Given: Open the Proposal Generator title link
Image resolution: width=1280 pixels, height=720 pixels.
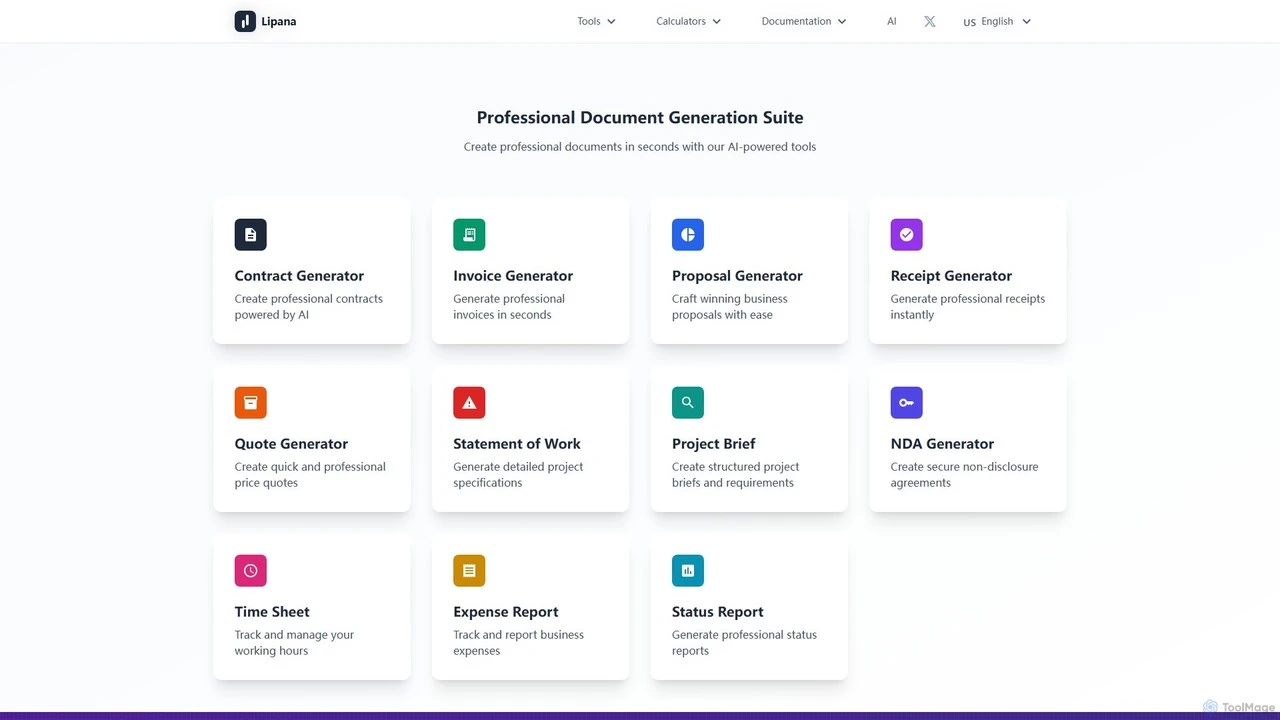Looking at the screenshot, I should click(x=737, y=276).
